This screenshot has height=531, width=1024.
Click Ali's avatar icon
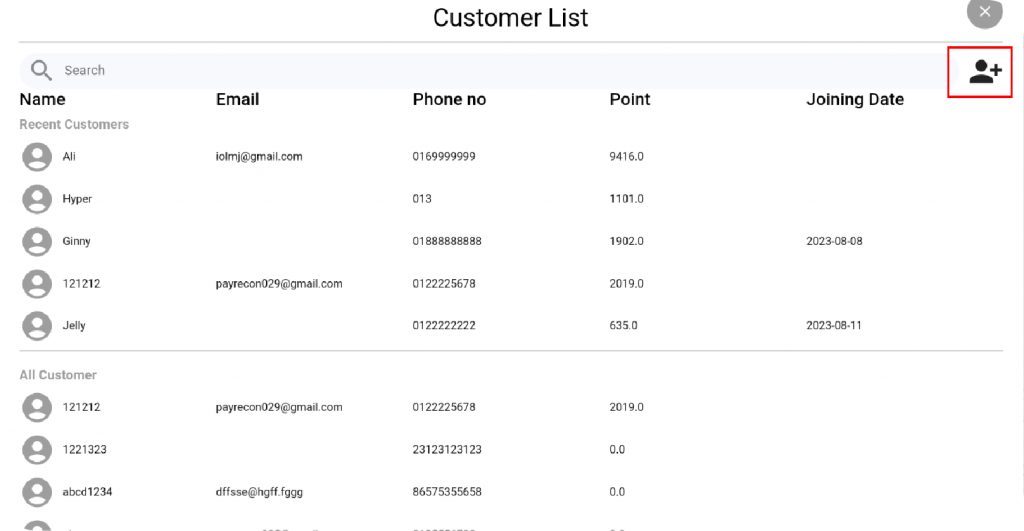pos(37,157)
